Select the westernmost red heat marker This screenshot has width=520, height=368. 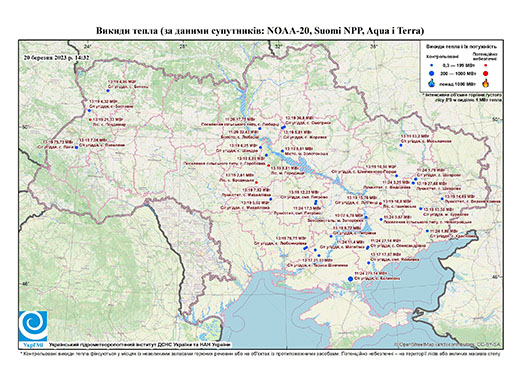(90, 120)
